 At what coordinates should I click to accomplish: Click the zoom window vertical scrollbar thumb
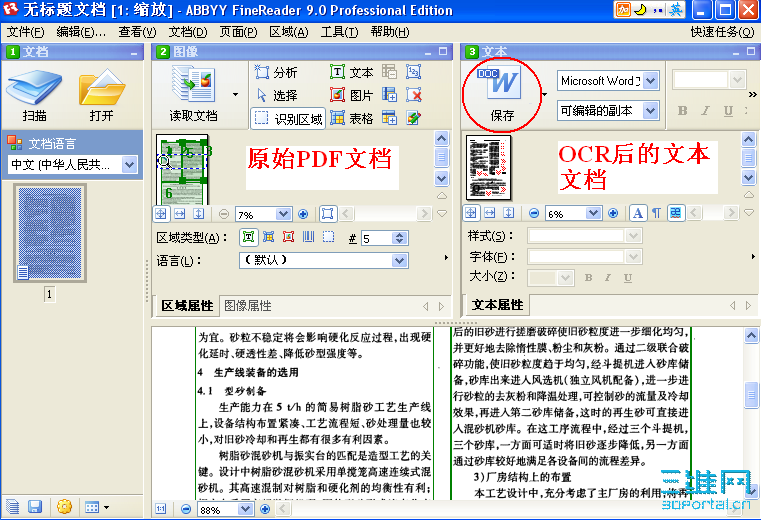[x=751, y=395]
